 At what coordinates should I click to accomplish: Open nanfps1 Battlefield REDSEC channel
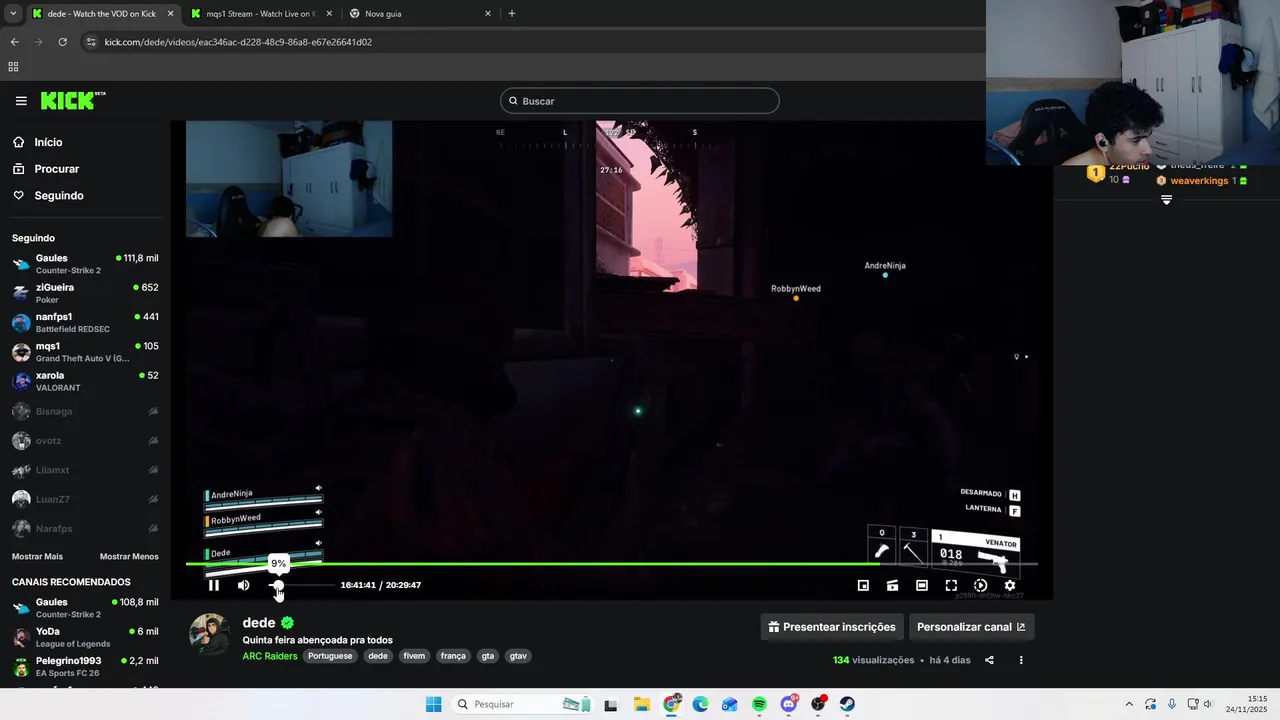(x=85, y=322)
